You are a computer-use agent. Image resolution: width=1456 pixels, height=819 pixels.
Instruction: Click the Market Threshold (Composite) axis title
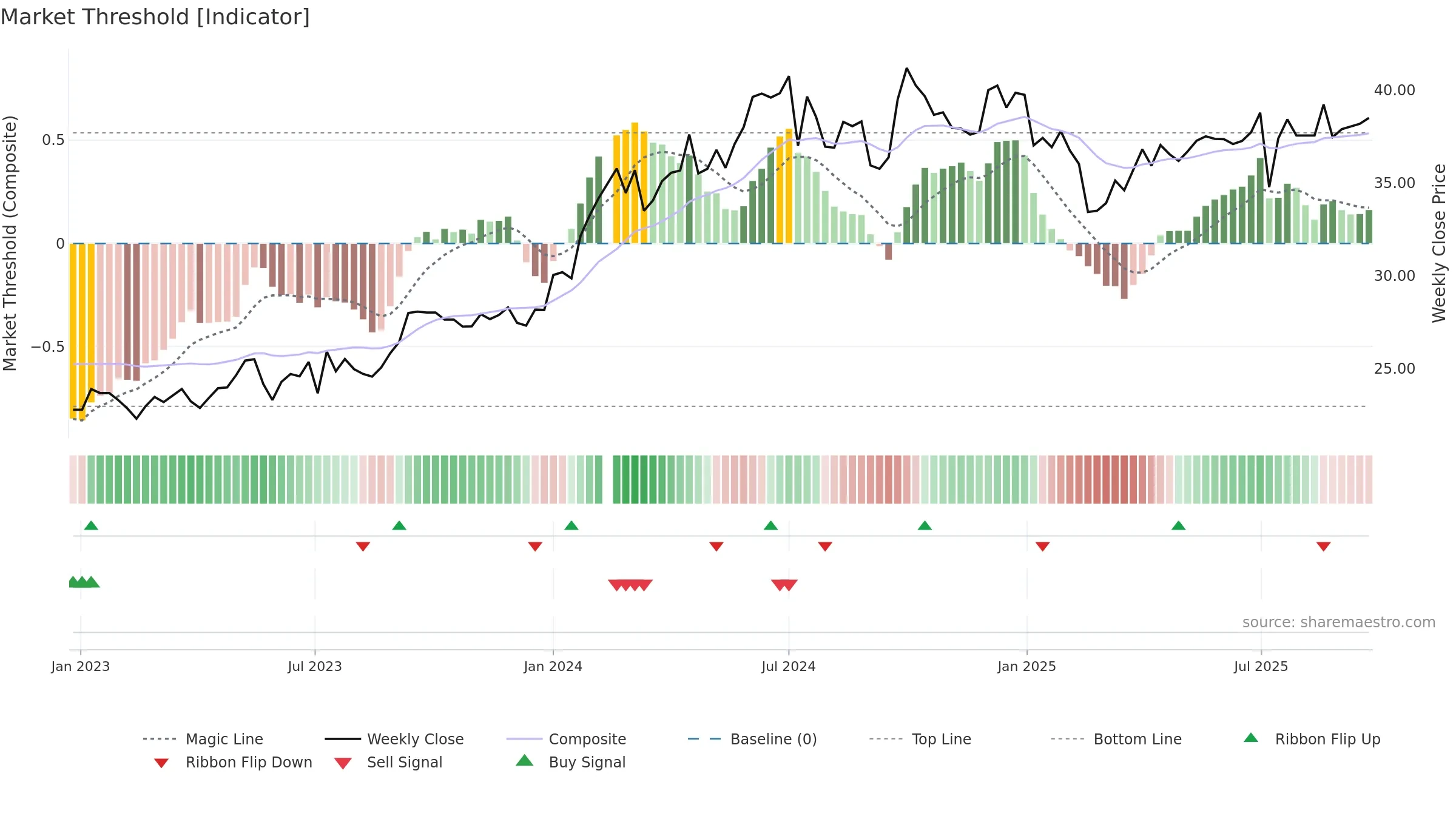[x=10, y=243]
